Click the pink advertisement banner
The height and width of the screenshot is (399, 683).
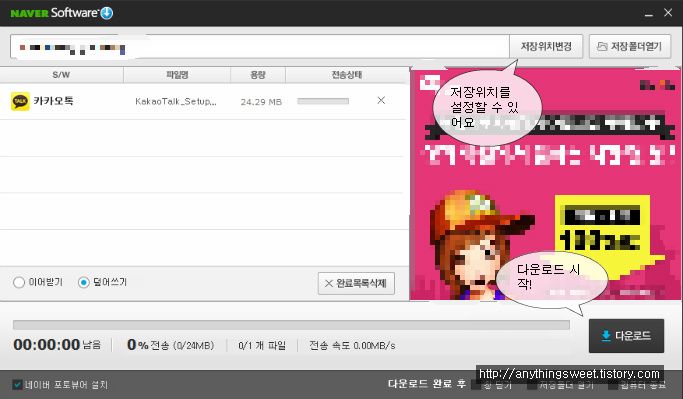coord(545,184)
